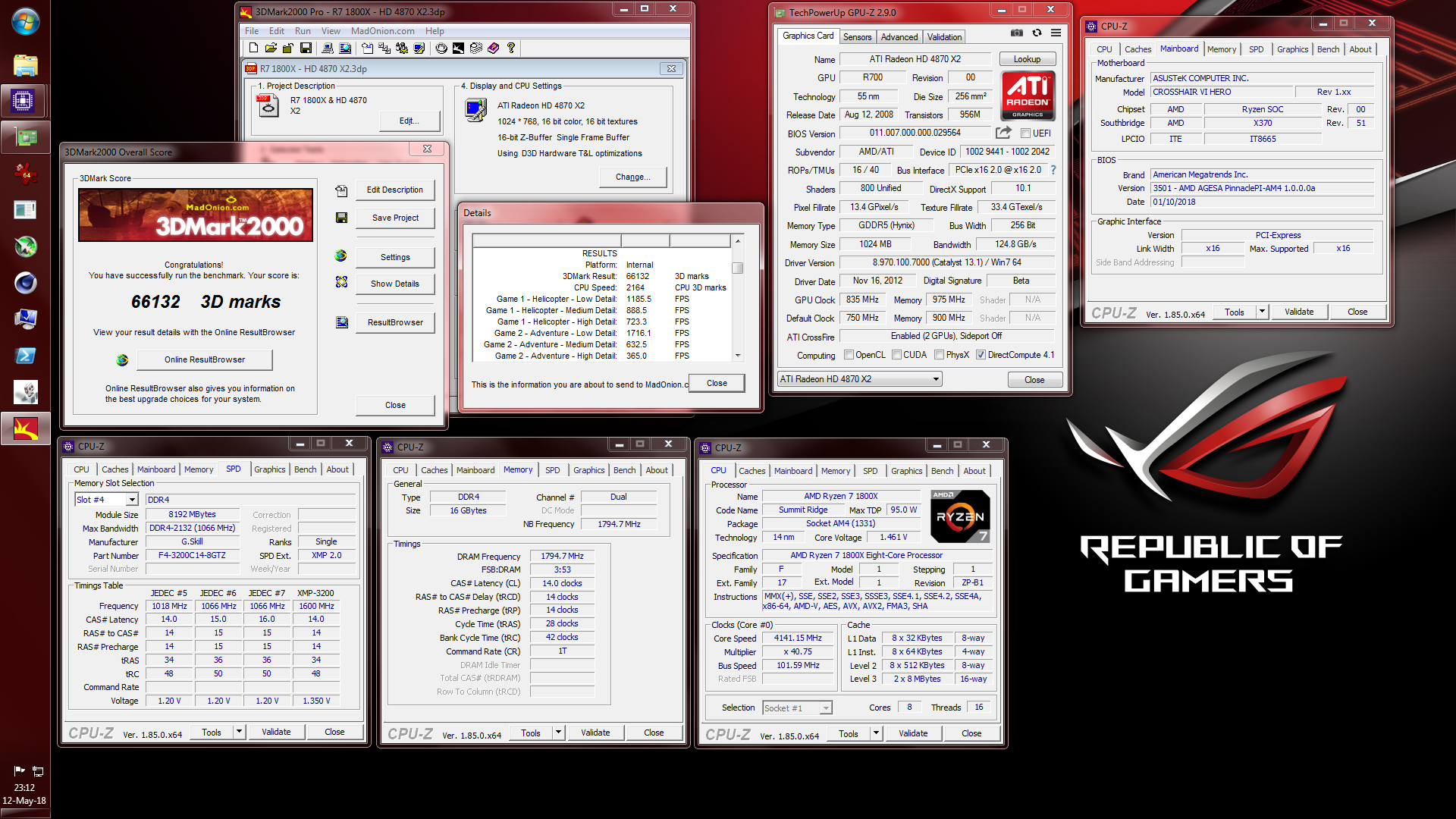Click the Lookup button in GPU-Z

(1027, 59)
